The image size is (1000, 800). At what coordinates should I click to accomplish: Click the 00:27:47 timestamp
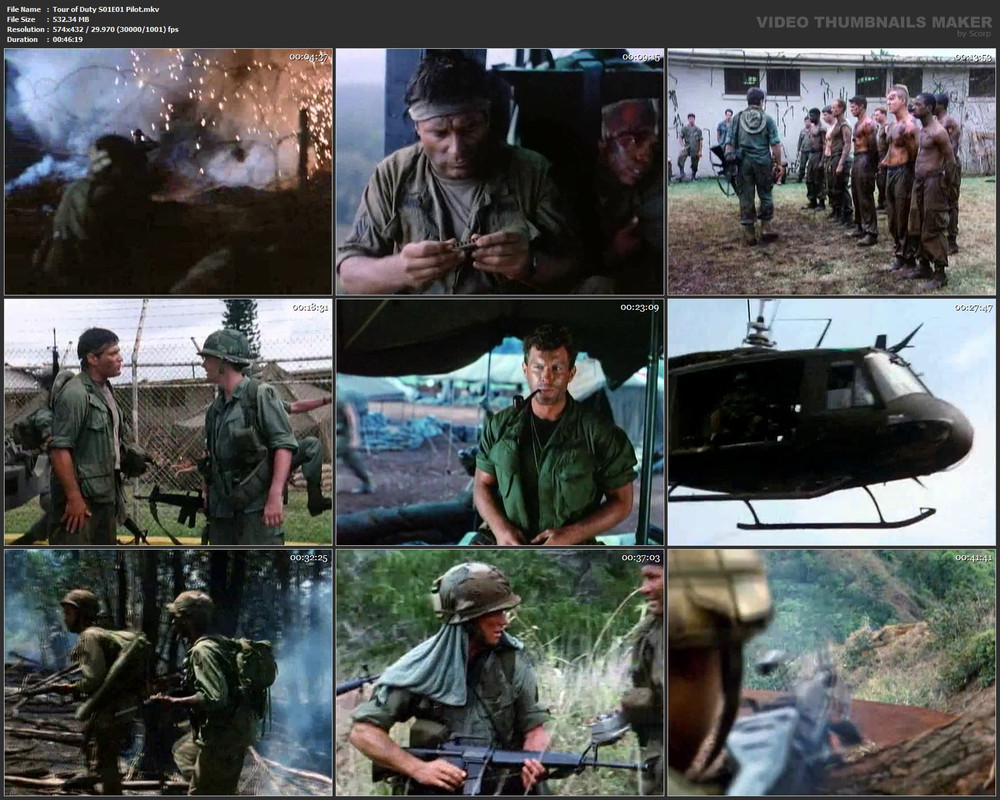click(973, 307)
